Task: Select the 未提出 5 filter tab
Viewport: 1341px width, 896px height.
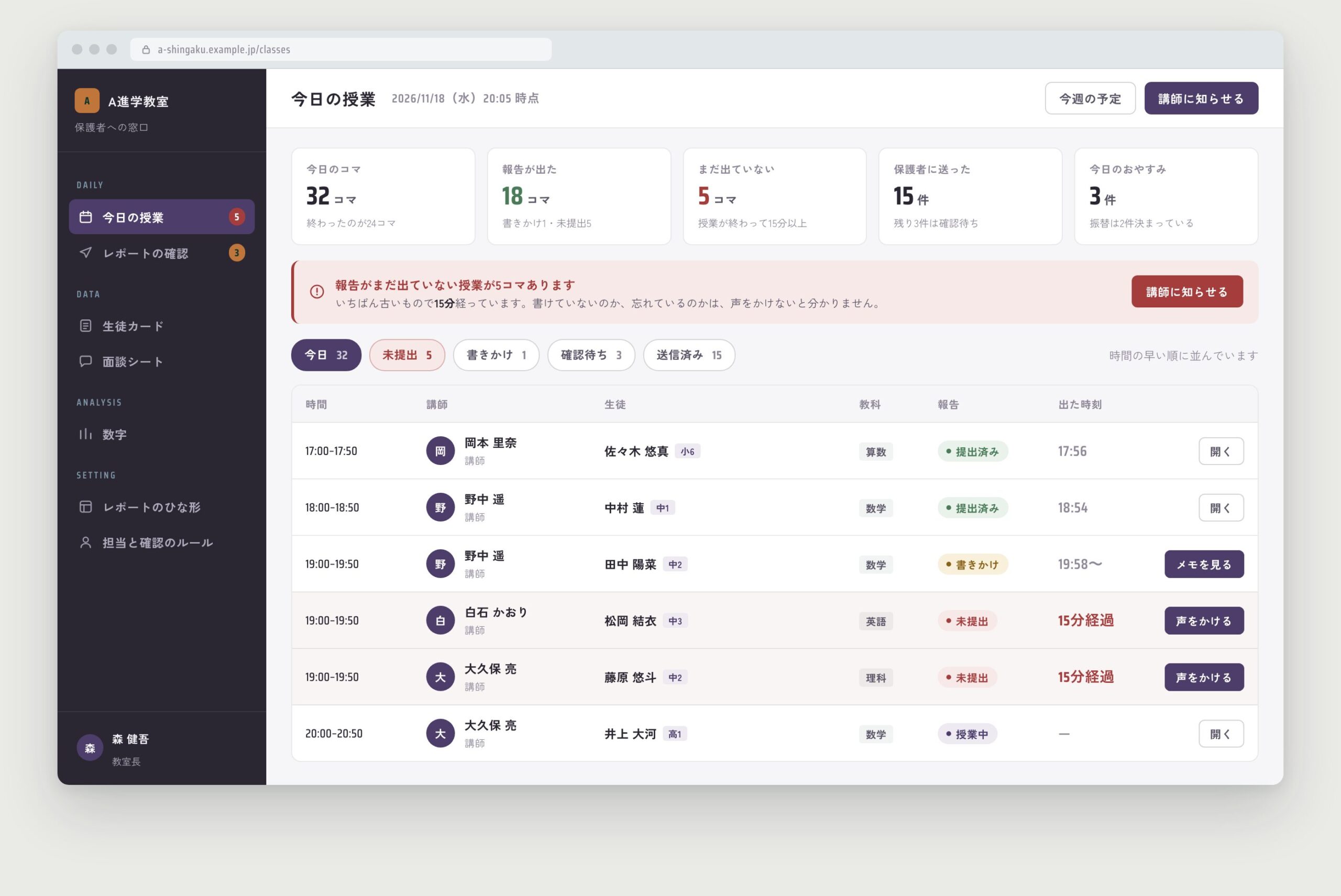Action: coord(407,355)
